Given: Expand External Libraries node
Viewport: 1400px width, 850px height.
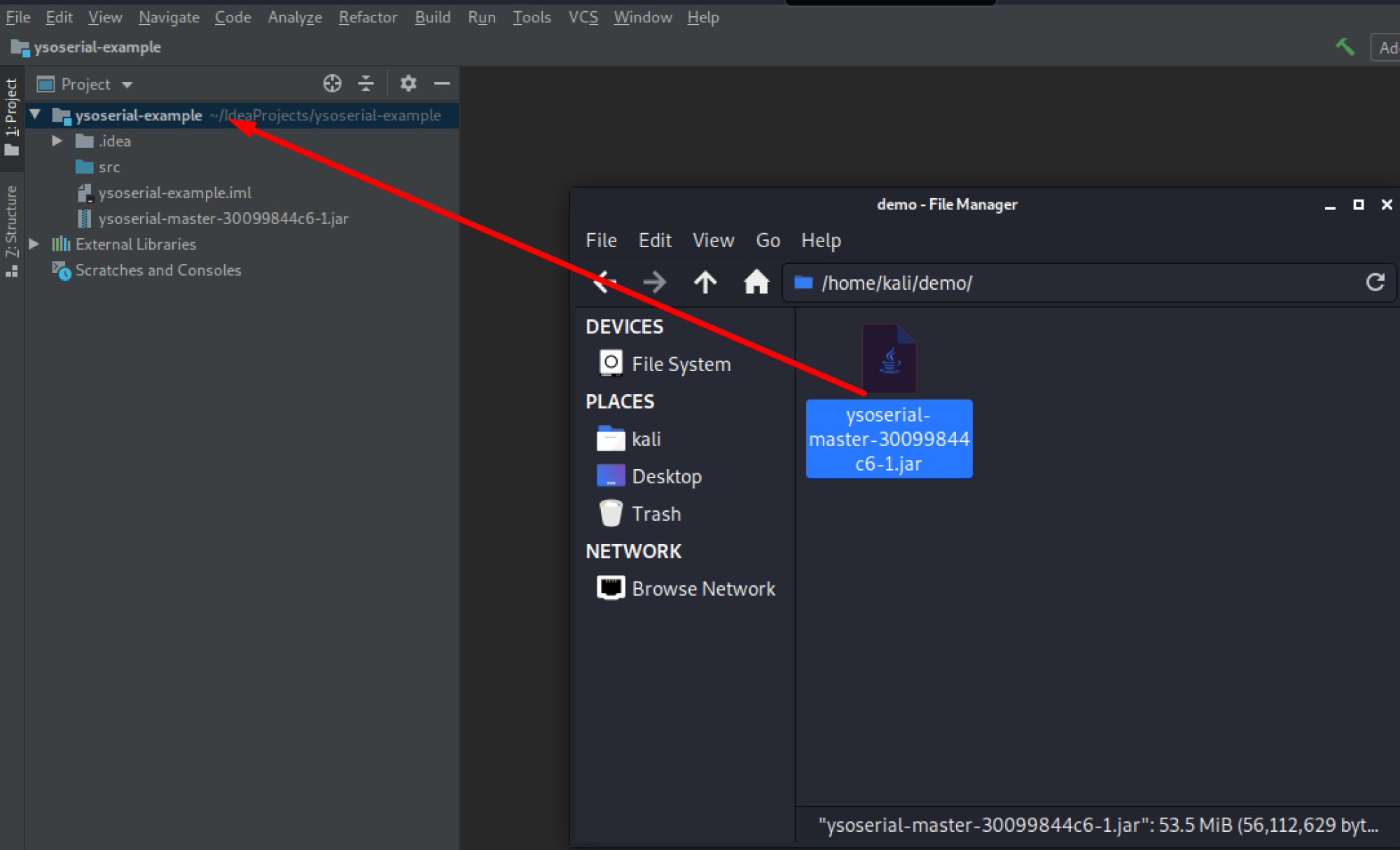Looking at the screenshot, I should click(34, 244).
